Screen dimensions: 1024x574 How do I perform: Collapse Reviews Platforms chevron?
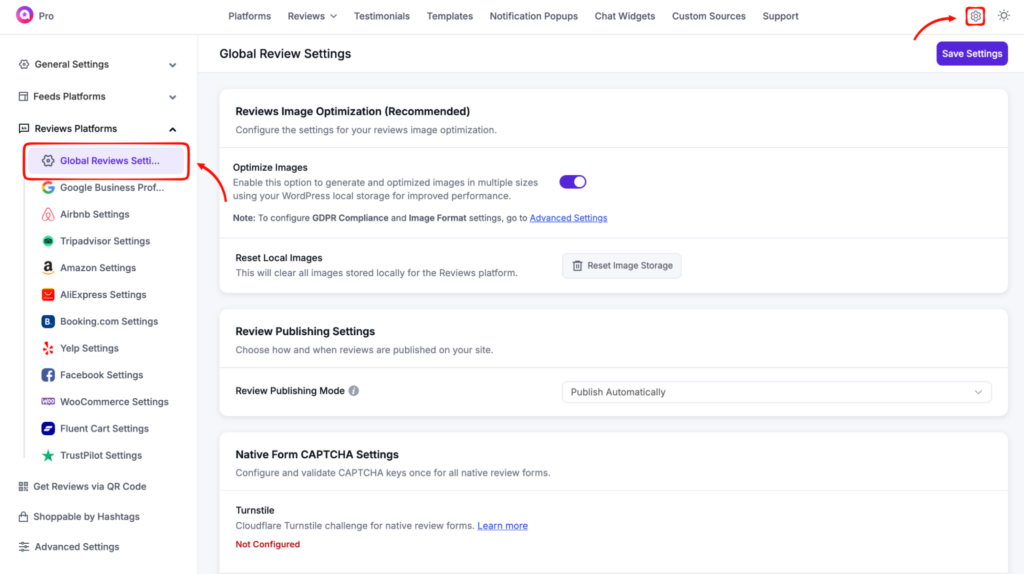pos(172,129)
